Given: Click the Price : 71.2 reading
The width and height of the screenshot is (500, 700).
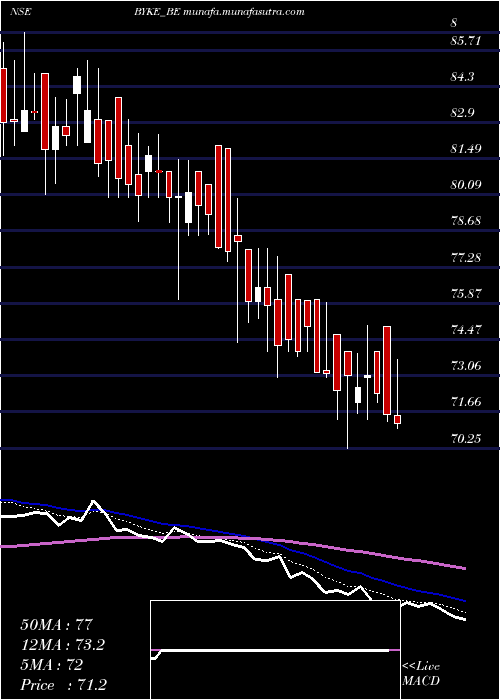Looking at the screenshot, I should (x=63, y=685).
